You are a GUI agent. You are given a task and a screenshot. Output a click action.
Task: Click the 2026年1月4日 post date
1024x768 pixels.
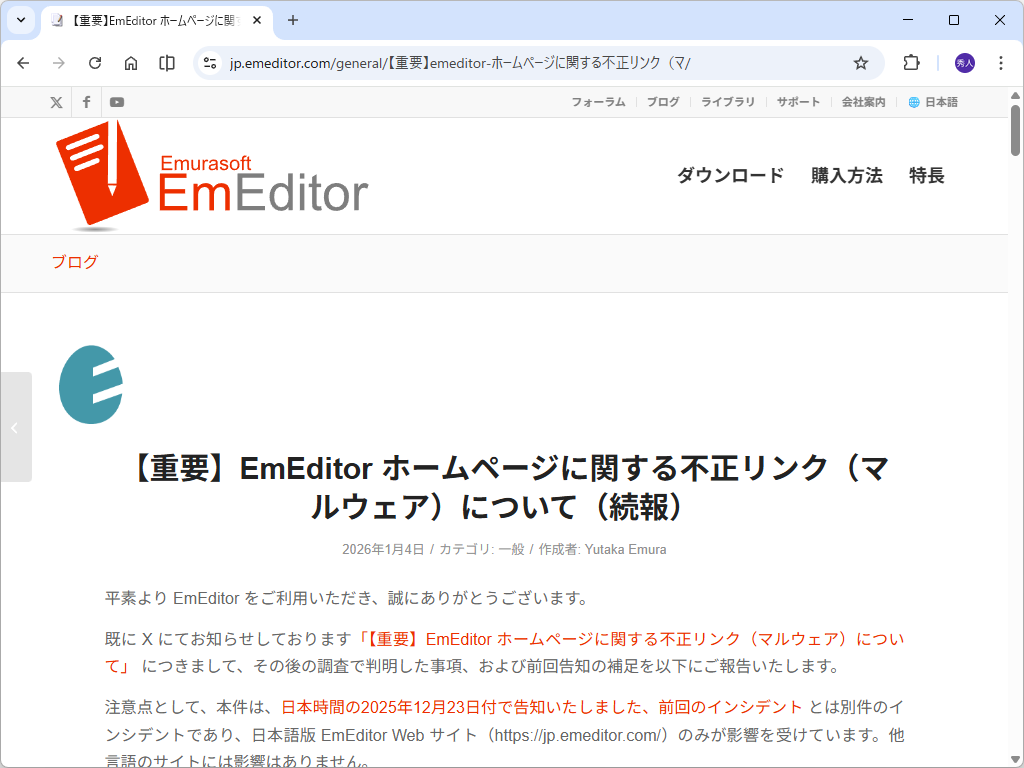(383, 549)
